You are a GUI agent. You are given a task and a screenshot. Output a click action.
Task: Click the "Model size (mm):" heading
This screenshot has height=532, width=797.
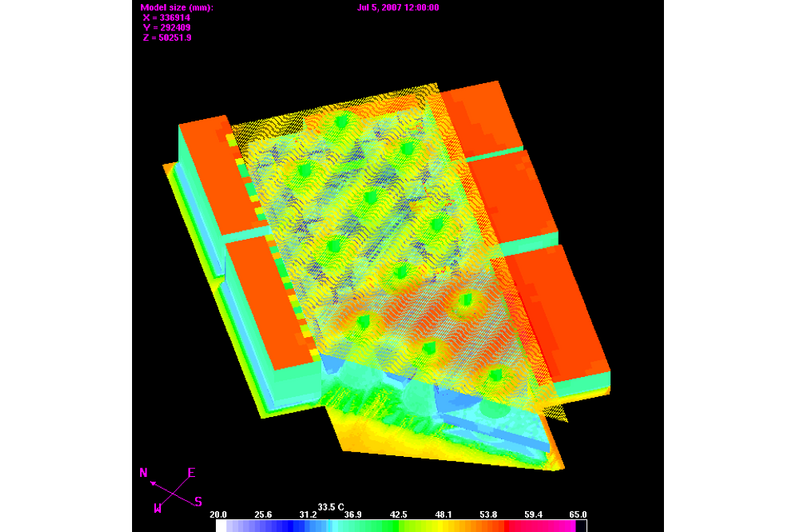pos(177,7)
